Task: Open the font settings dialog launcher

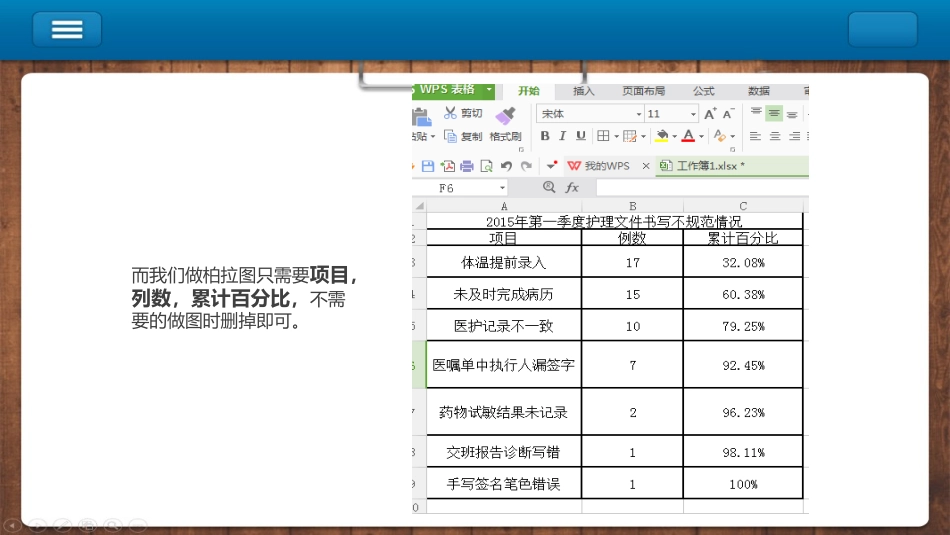Action: tap(732, 149)
